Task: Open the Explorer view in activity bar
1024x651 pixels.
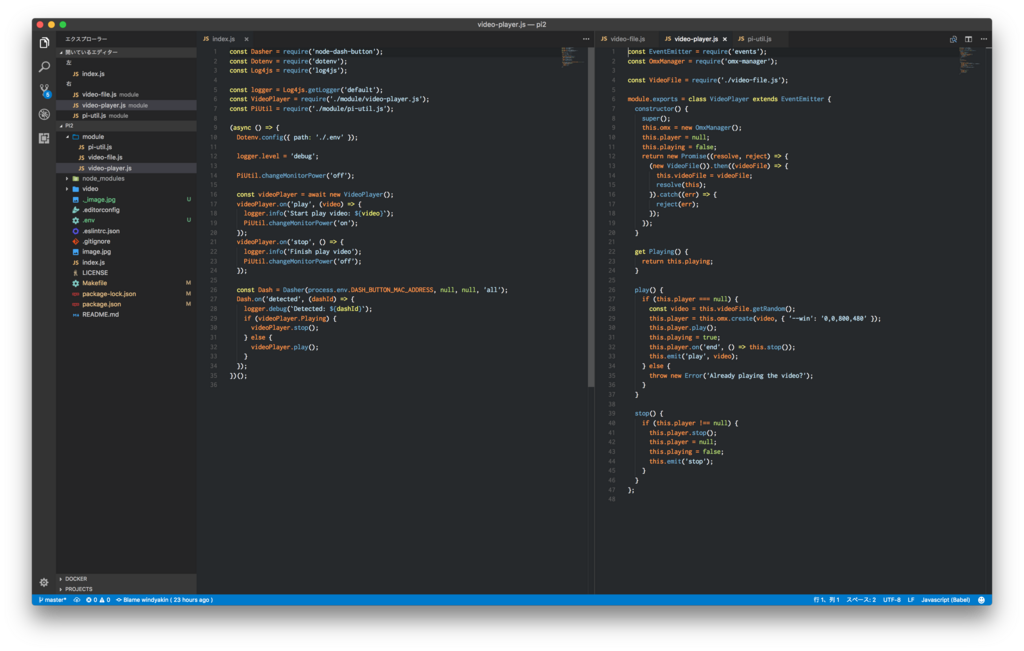Action: (x=44, y=43)
